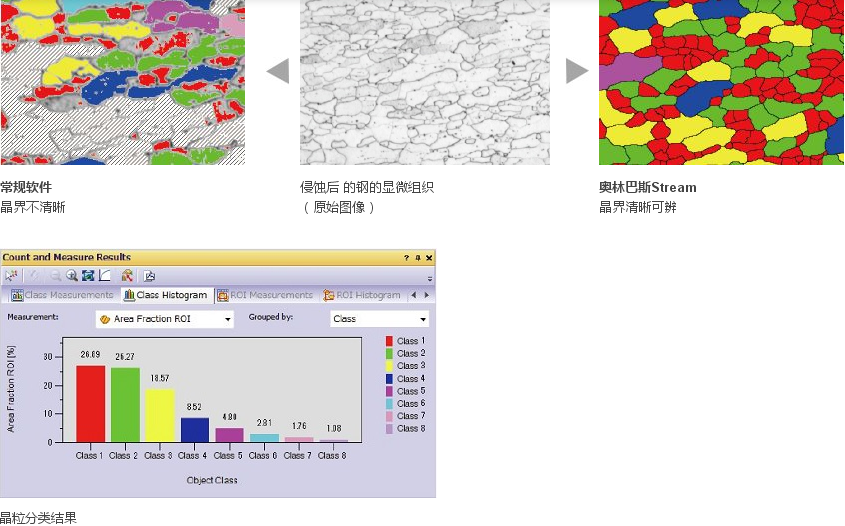Click the Class 1 red histogram bar
Screen dimensions: 845x526
pos(90,403)
